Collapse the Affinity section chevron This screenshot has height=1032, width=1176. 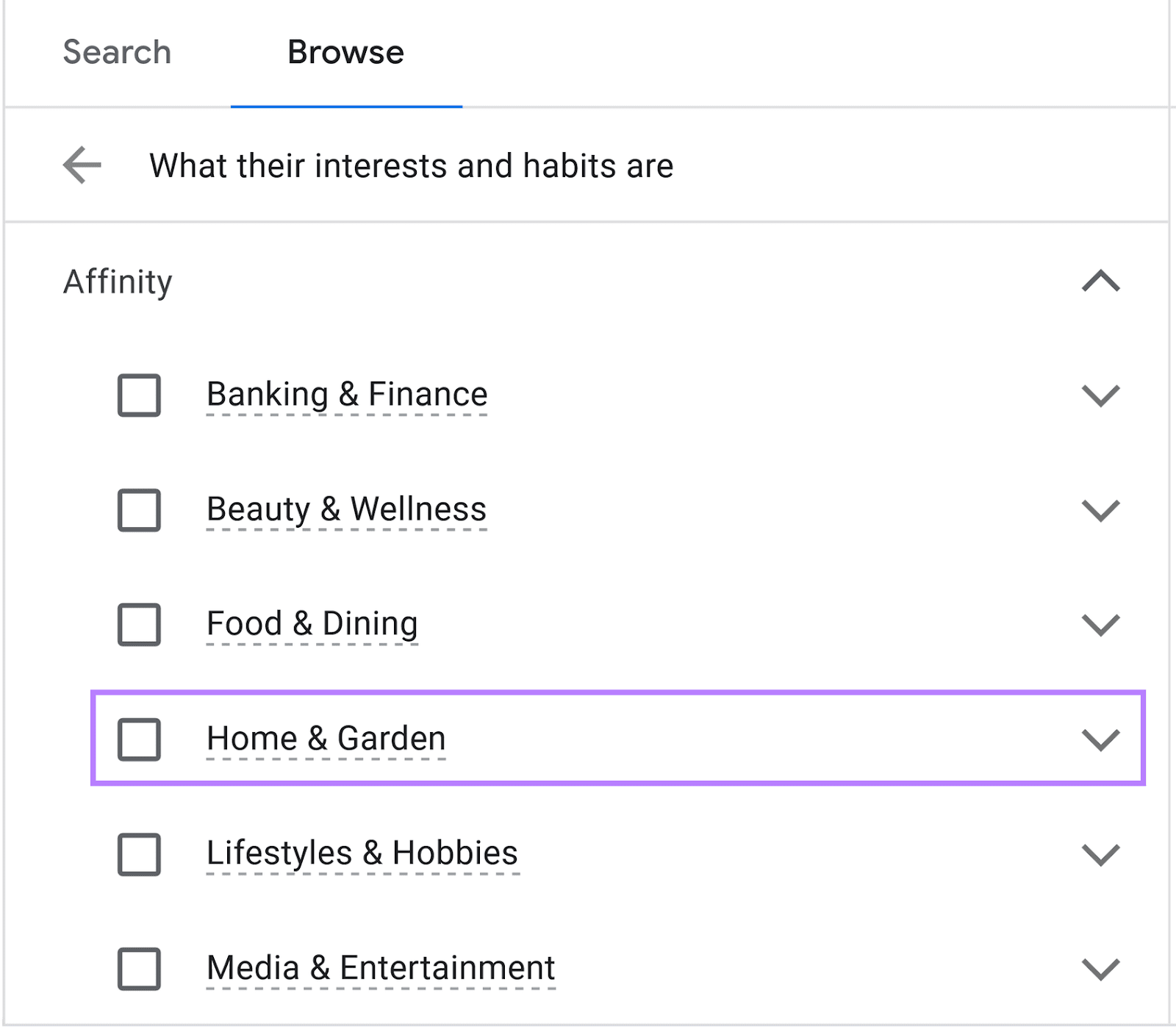tap(1100, 282)
